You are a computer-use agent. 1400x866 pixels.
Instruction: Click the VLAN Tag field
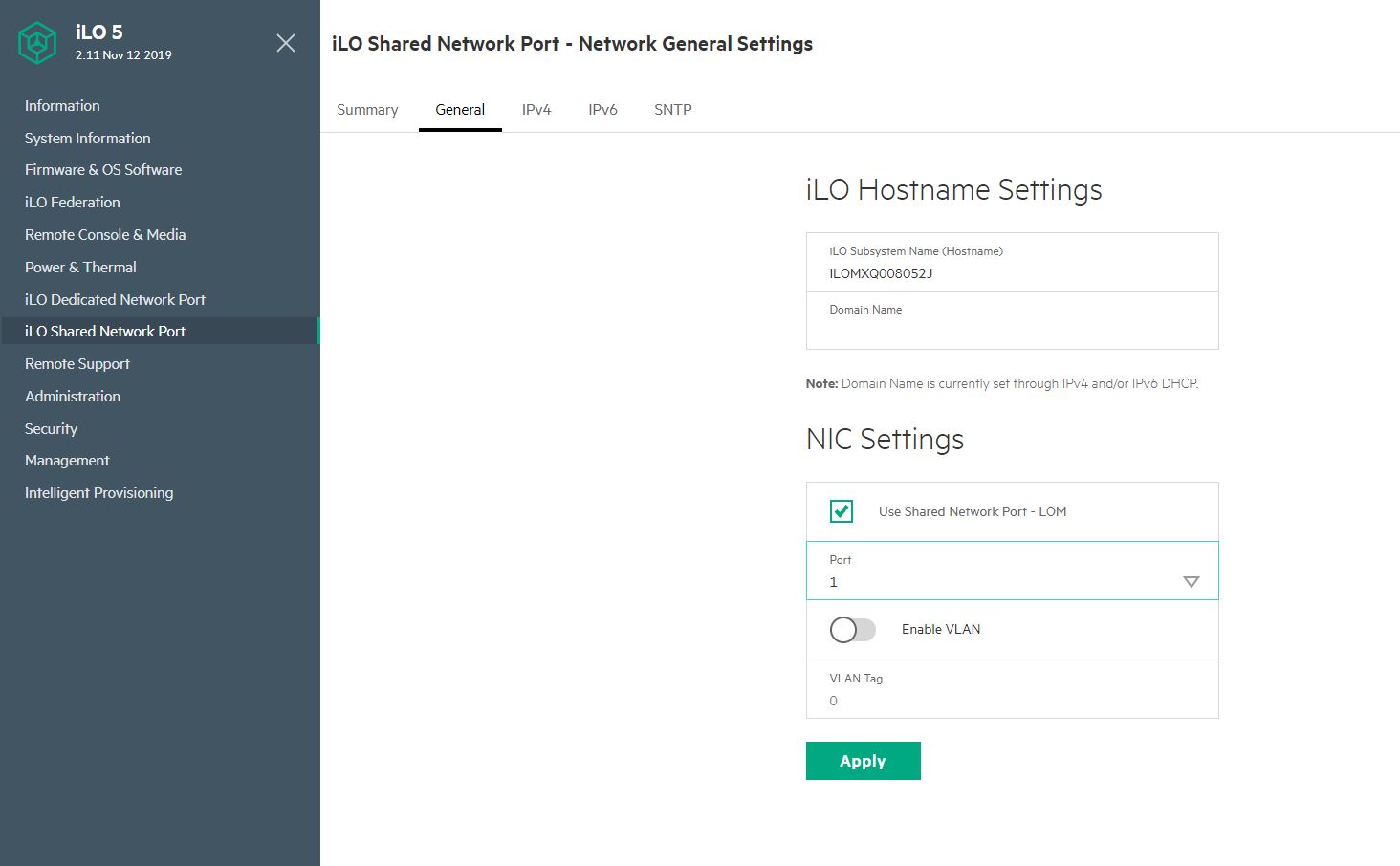point(1012,701)
